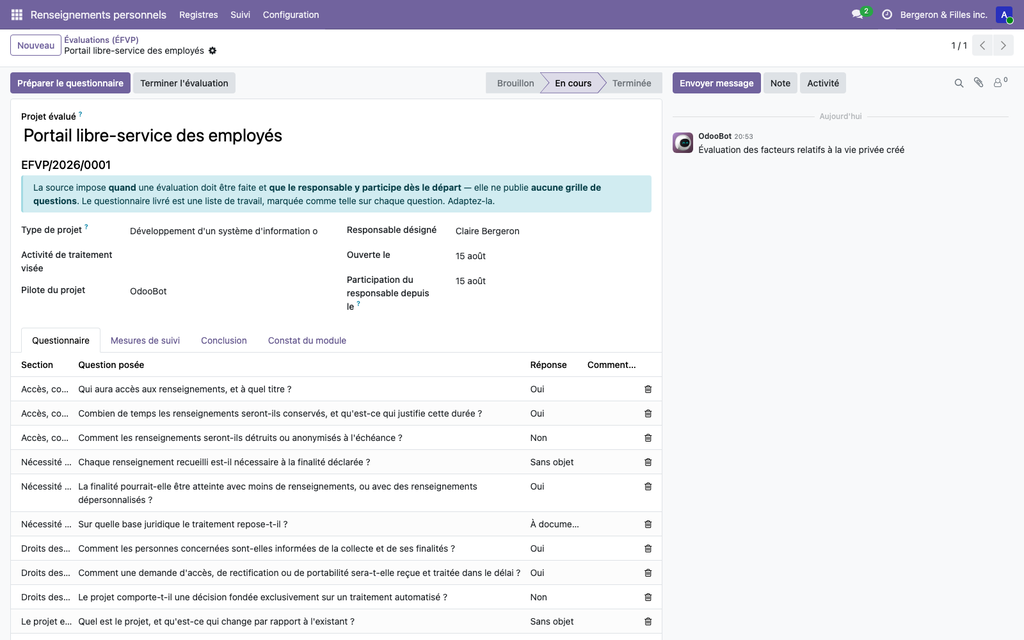Delete row 'Sur quelle base juridique'
The height and width of the screenshot is (640, 1024).
pos(648,524)
